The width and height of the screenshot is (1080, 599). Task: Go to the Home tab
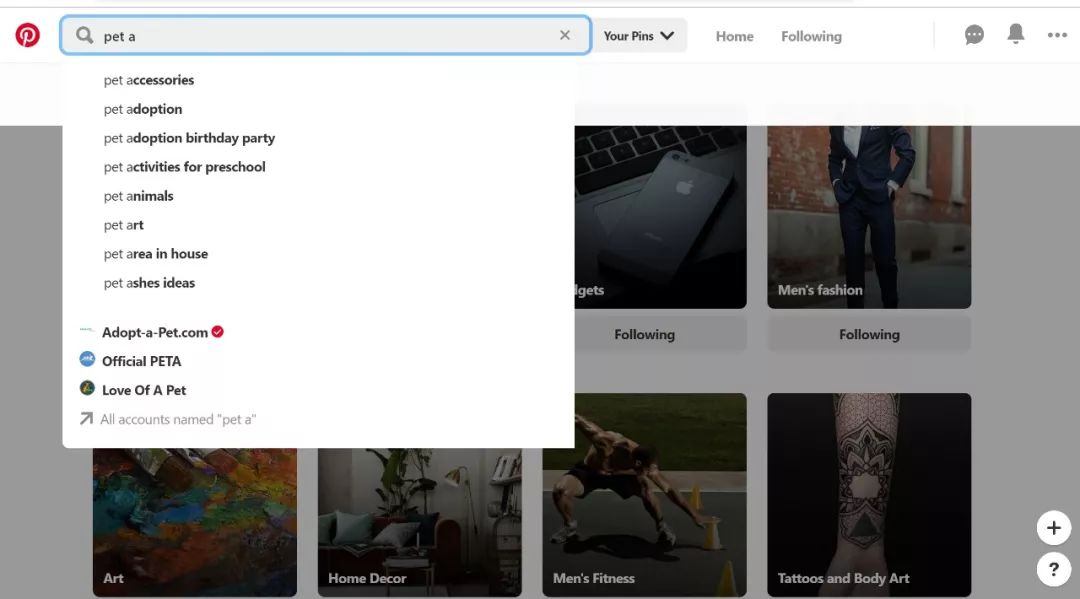[734, 36]
